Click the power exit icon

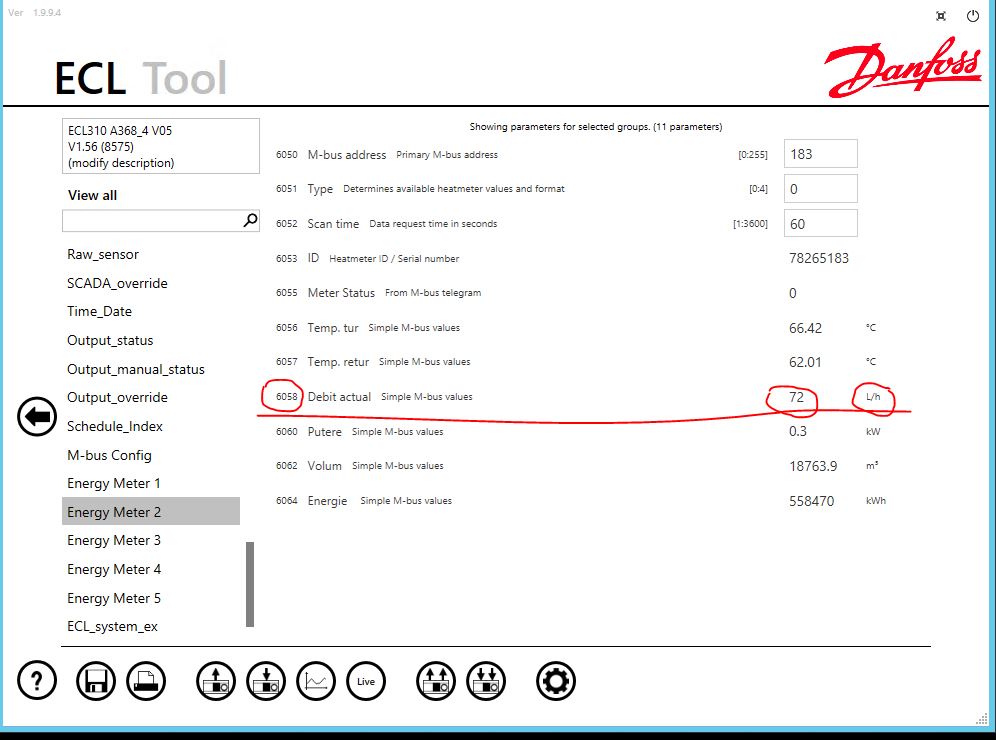pyautogui.click(x=972, y=16)
